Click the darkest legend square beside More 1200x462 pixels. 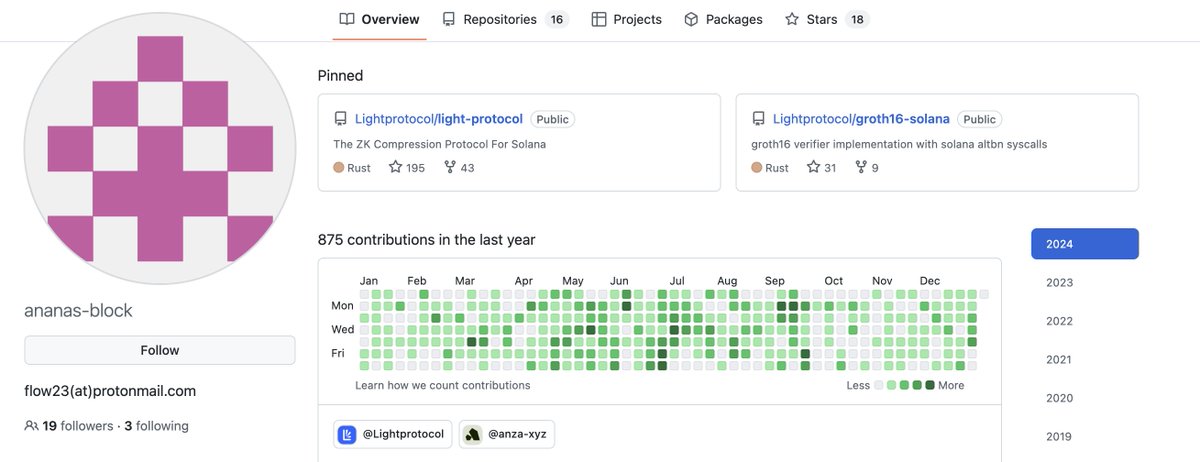[x=930, y=385]
